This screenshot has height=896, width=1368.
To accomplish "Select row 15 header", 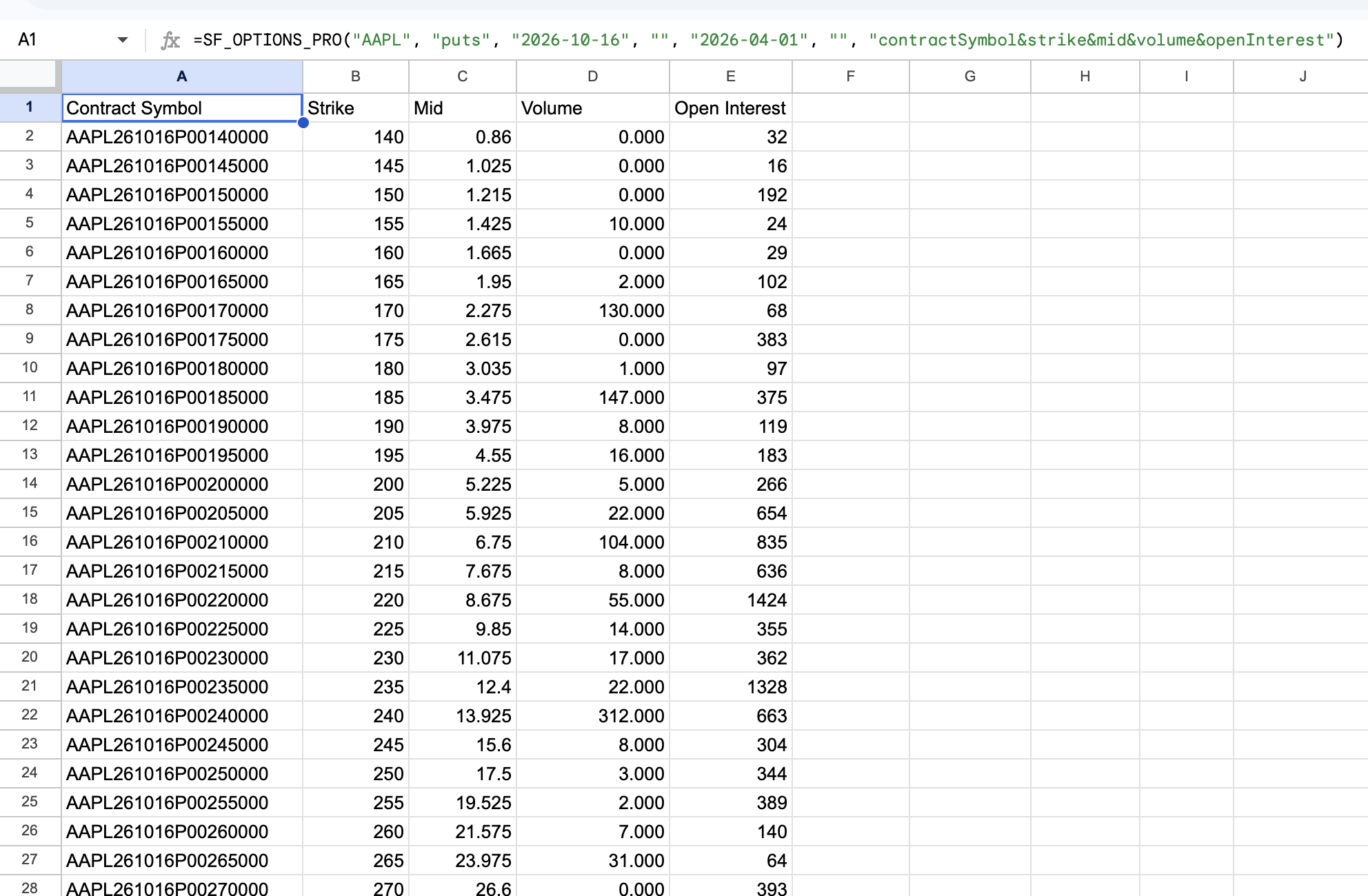I will (30, 513).
